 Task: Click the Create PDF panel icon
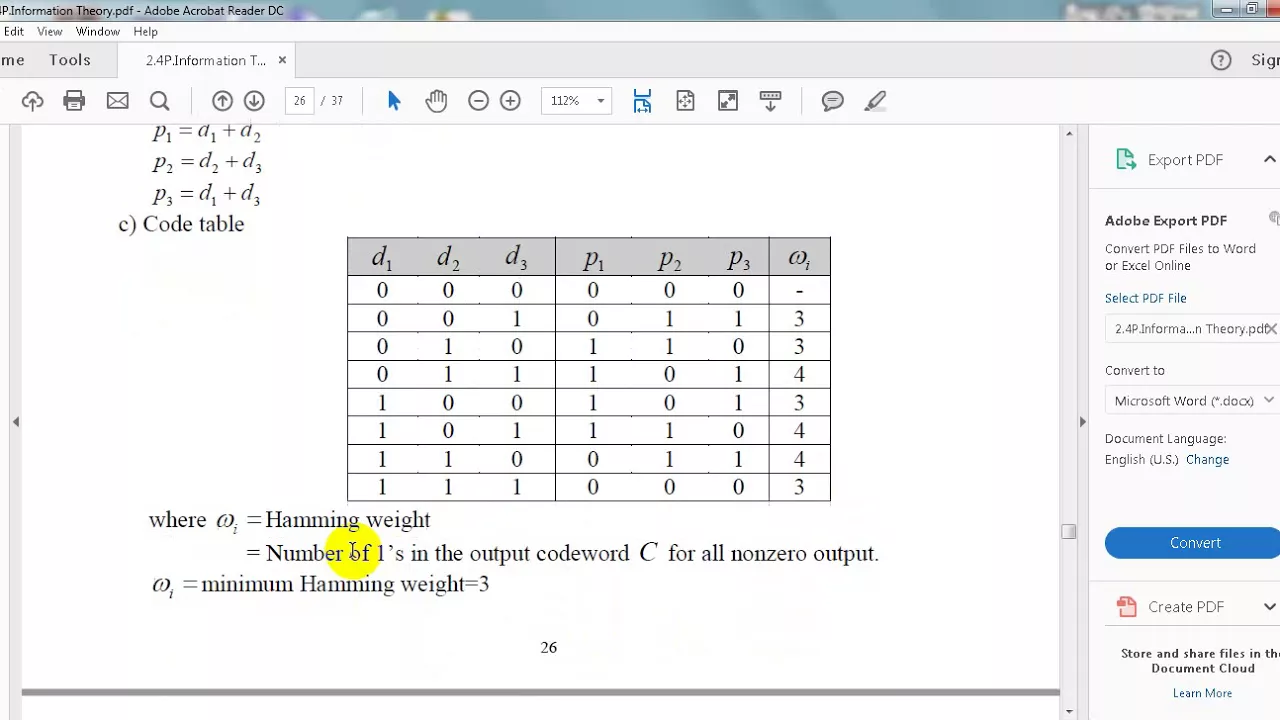pyautogui.click(x=1127, y=606)
